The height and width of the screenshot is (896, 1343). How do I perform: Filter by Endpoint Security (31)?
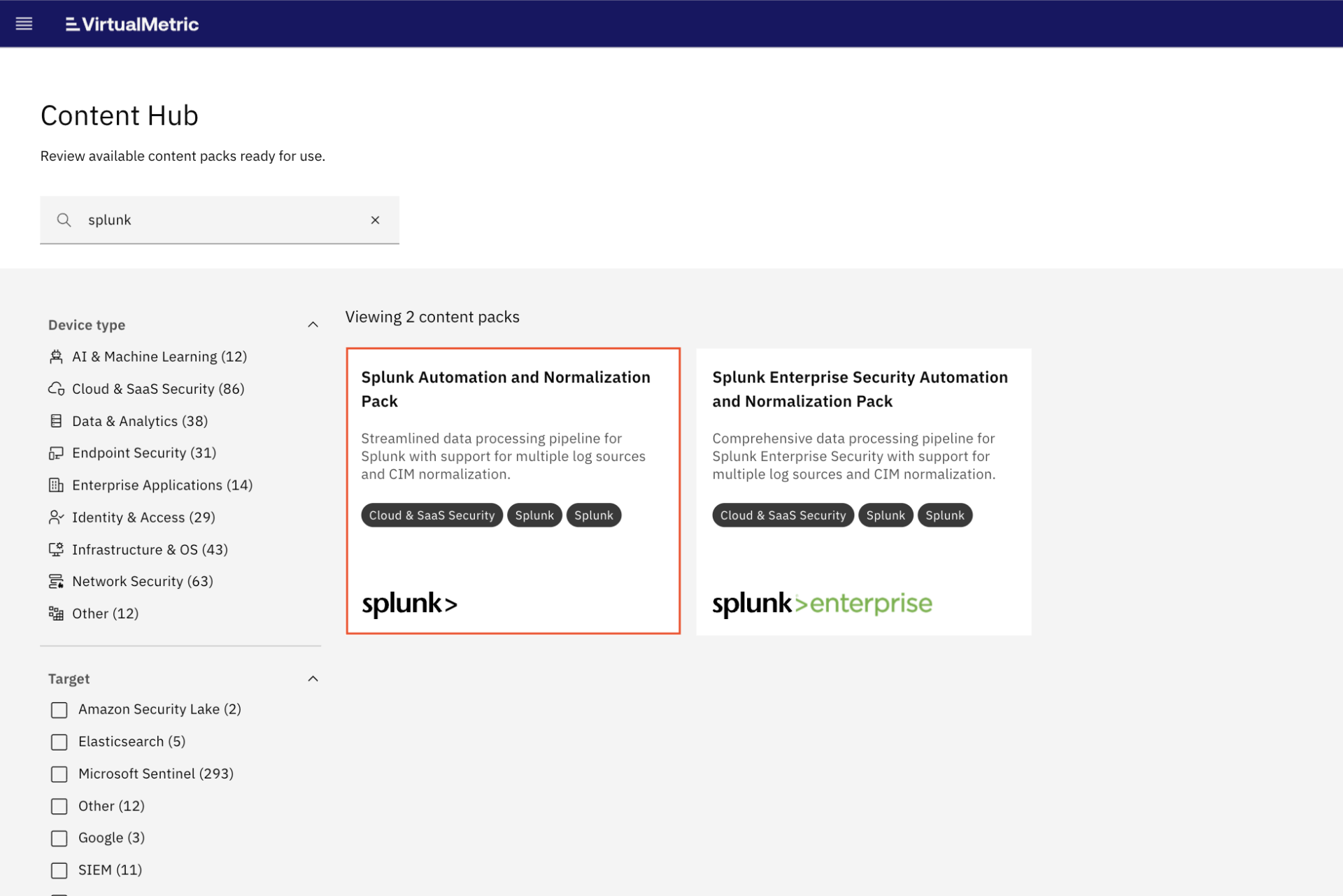144,453
